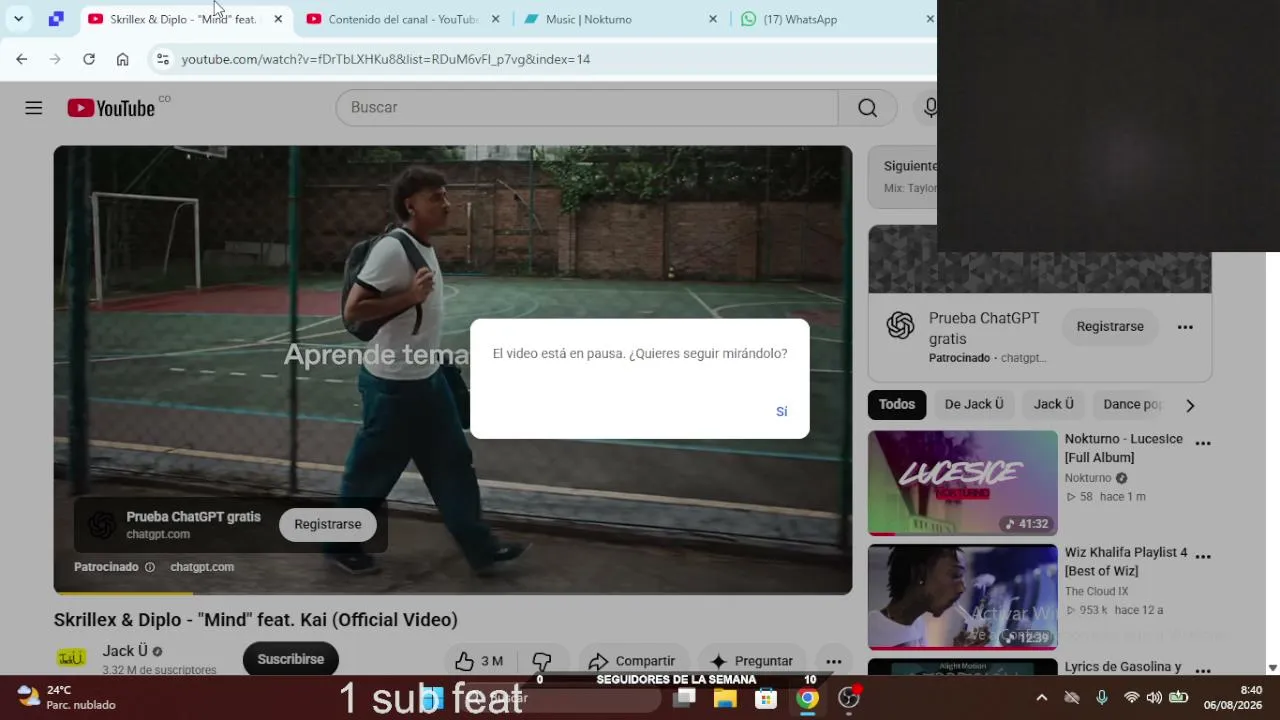Viewport: 1280px width, 720px height.
Task: Click the video title Skrillex & Diplo Mind
Action: coord(256,620)
